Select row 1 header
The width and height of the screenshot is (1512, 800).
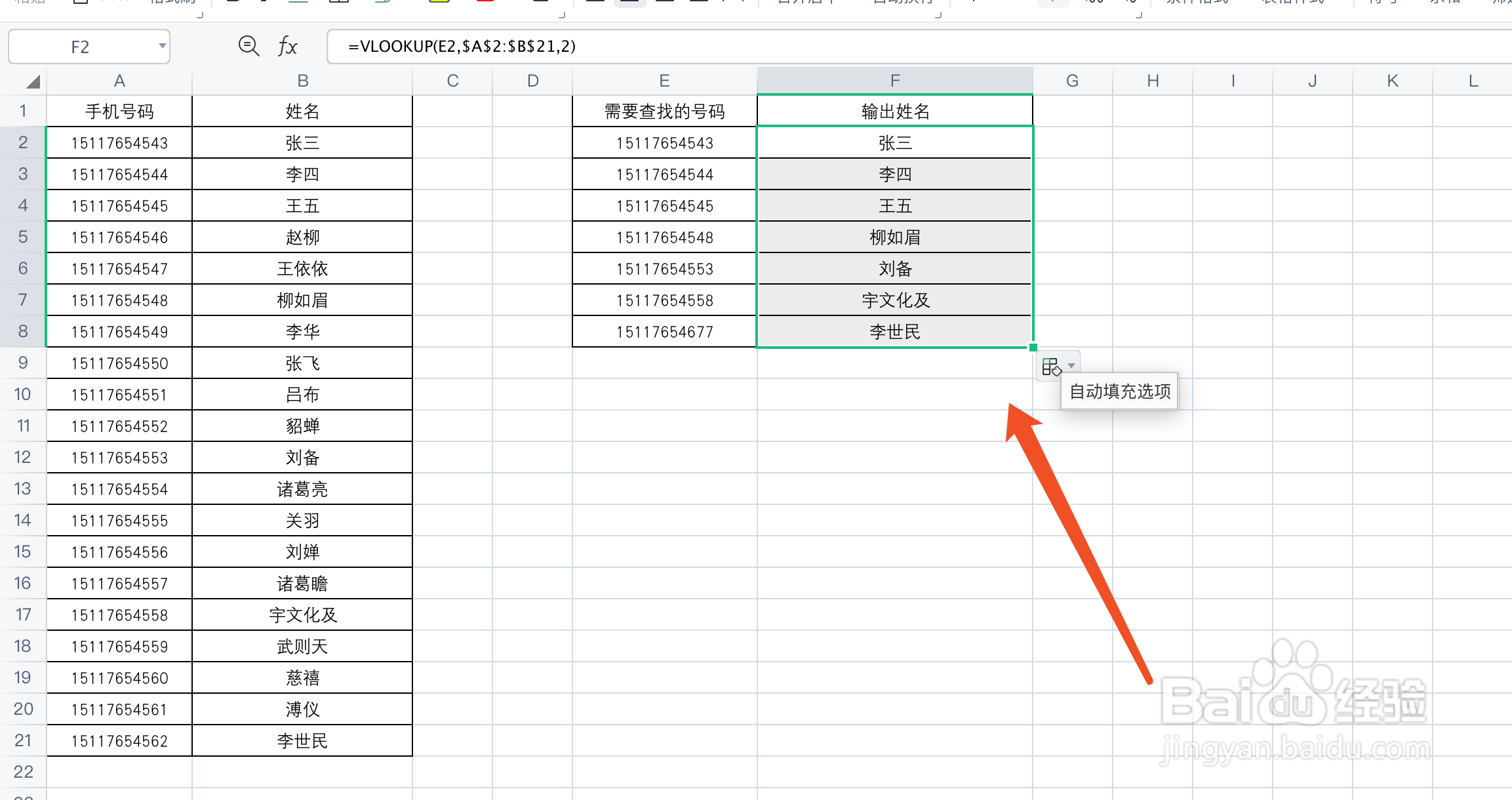23,111
